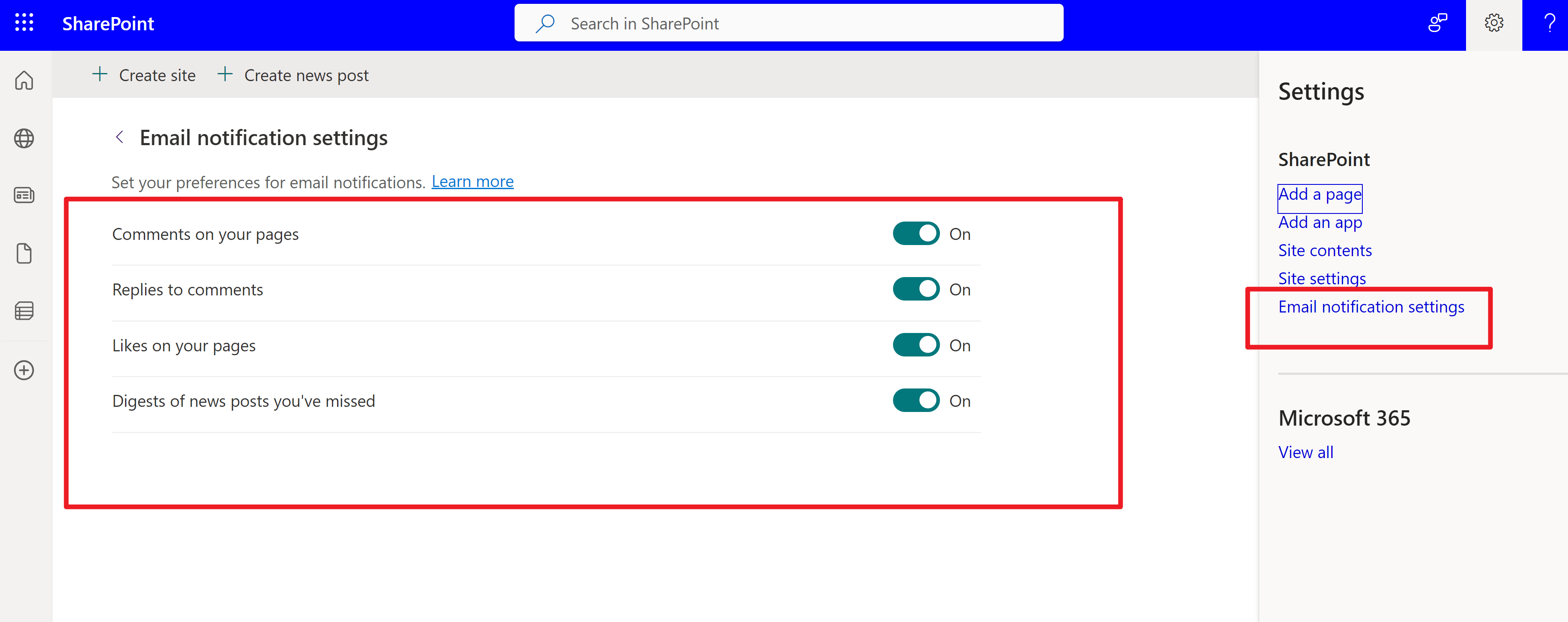Open My sites globe icon
The image size is (1568, 622).
pos(24,138)
